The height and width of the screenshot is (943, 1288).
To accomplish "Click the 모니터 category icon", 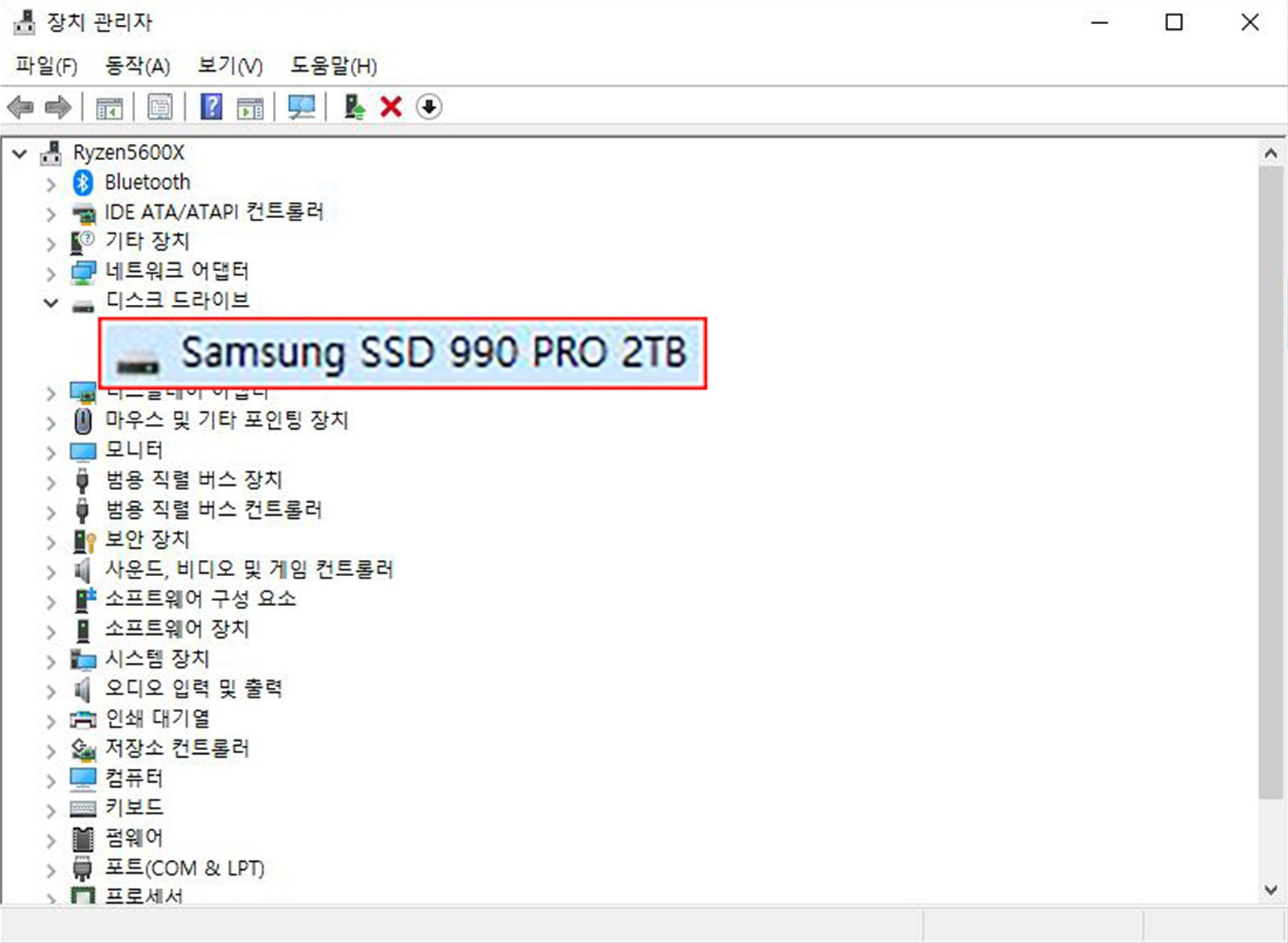I will point(83,451).
